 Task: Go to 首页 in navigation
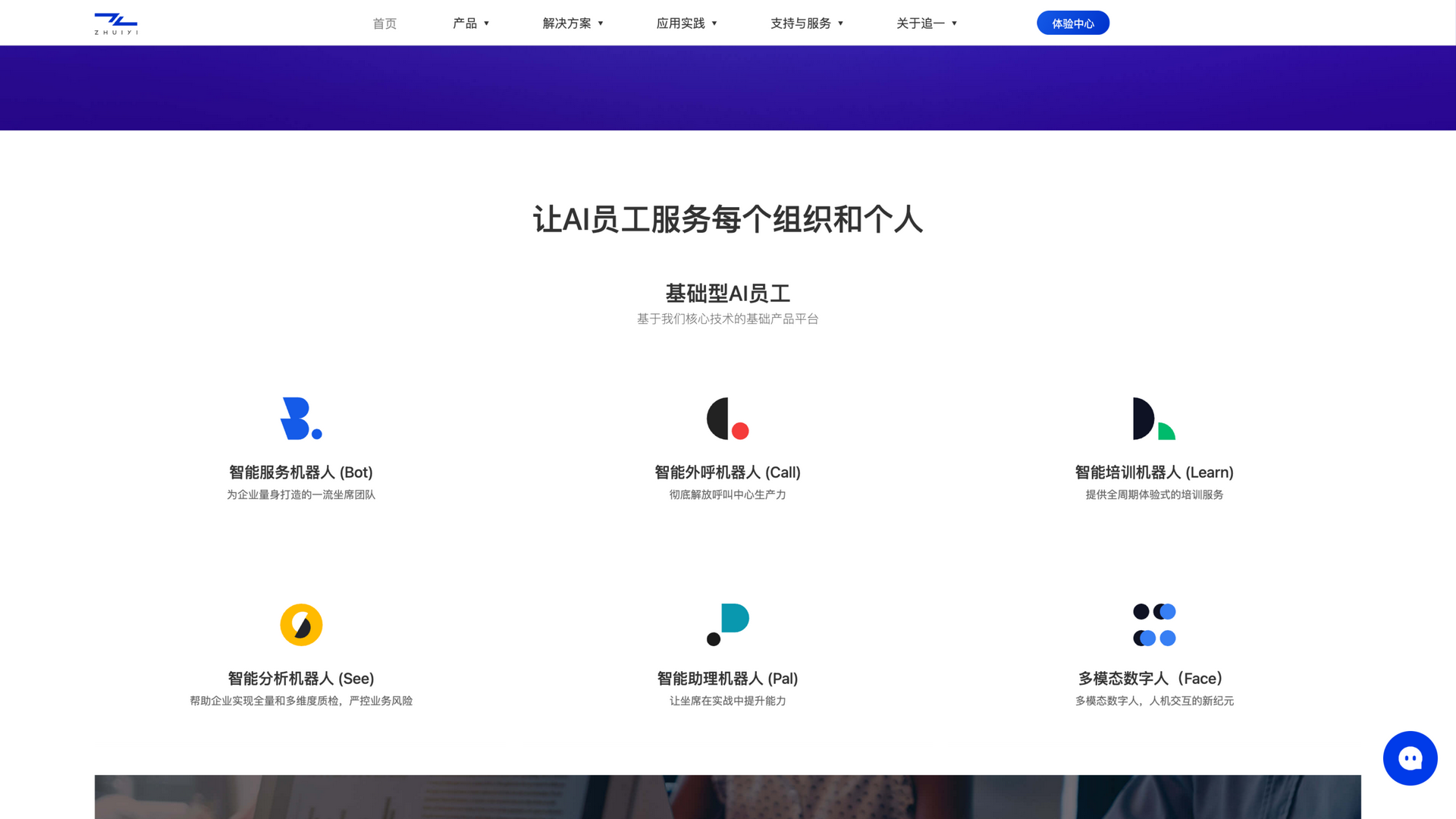coord(384,24)
